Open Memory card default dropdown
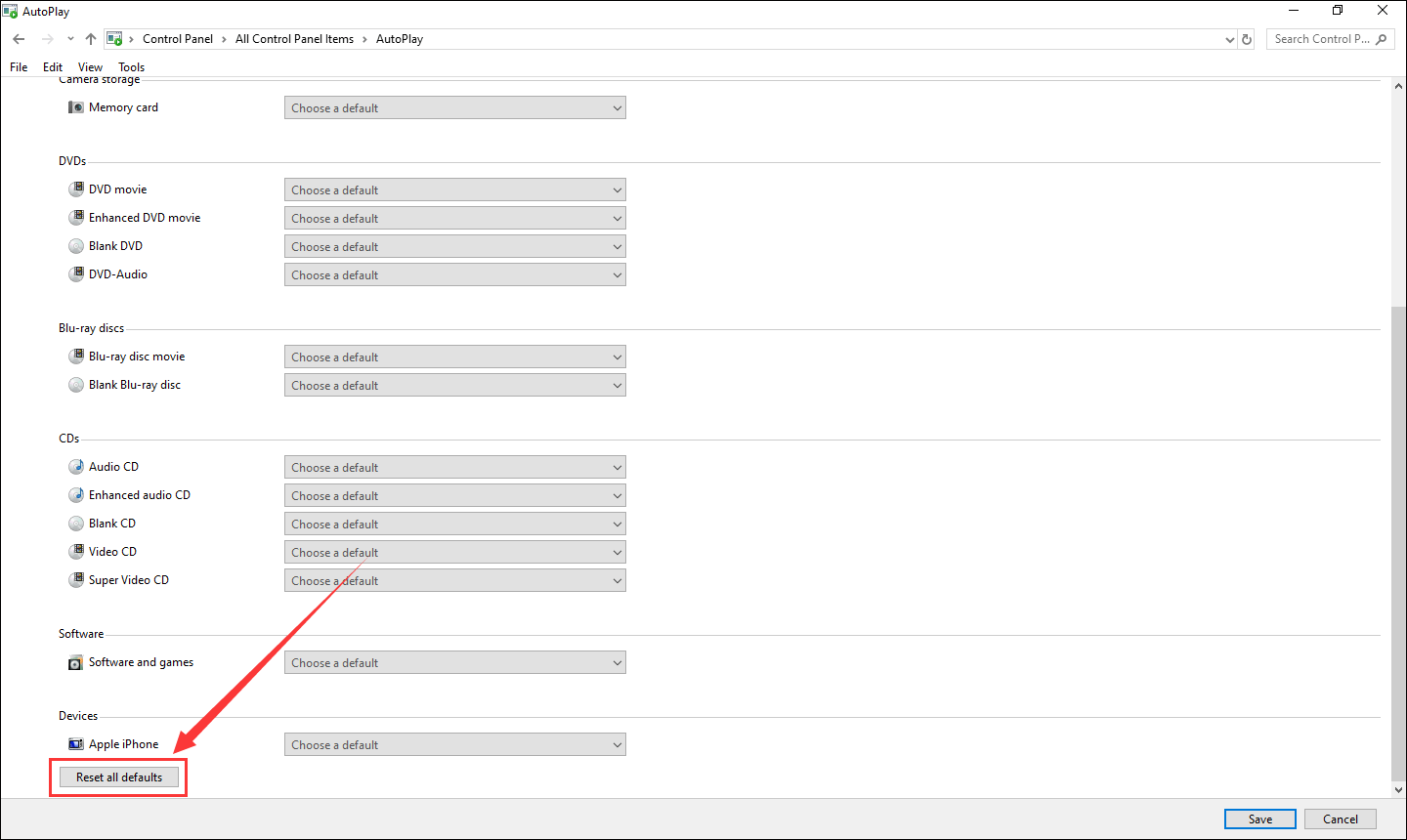The height and width of the screenshot is (840, 1407). (x=455, y=108)
